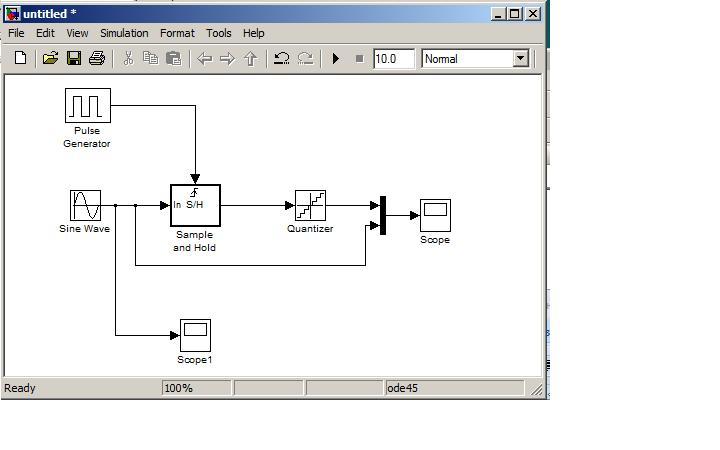The height and width of the screenshot is (450, 720).
Task: Click the Ready status text
Action: point(20,388)
